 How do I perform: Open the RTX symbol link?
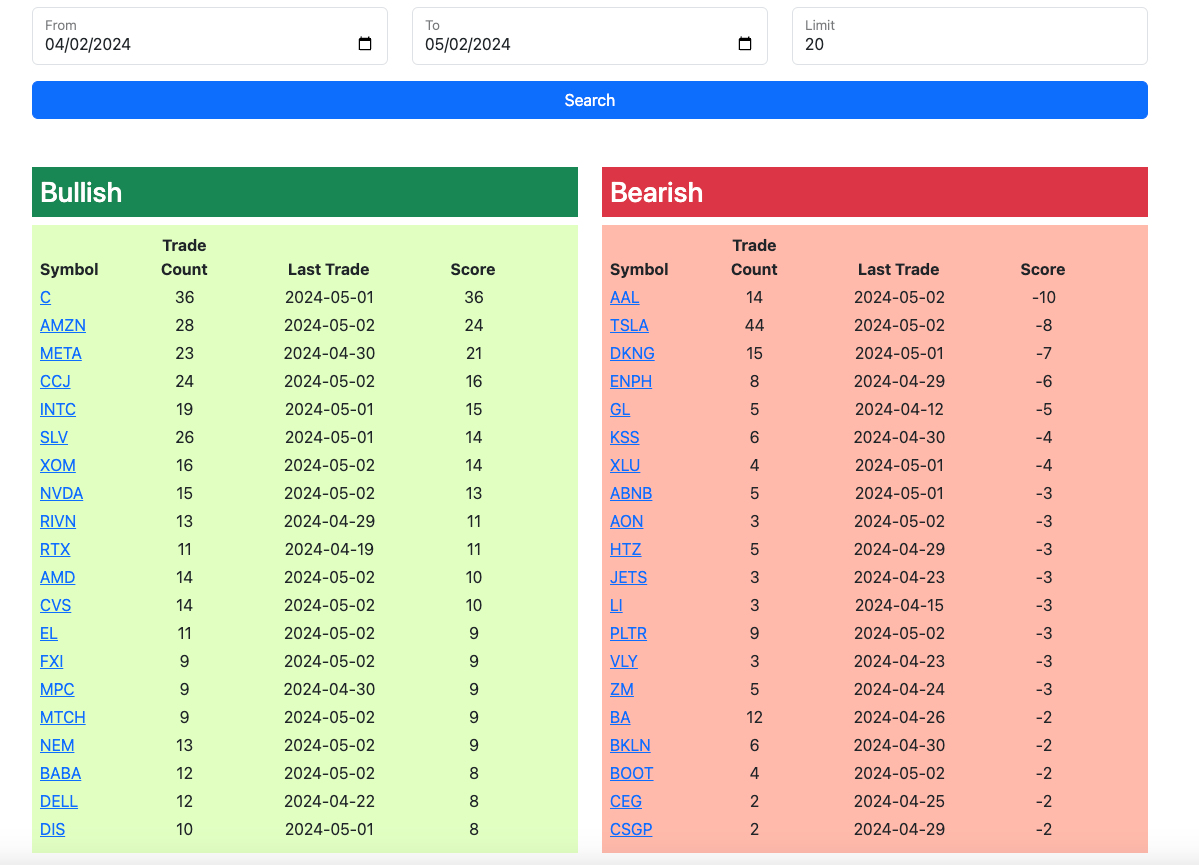(55, 550)
